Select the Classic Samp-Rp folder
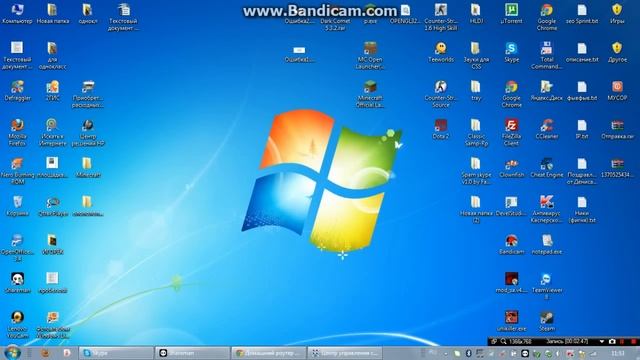Viewport: 640px width, 360px height. [476, 132]
